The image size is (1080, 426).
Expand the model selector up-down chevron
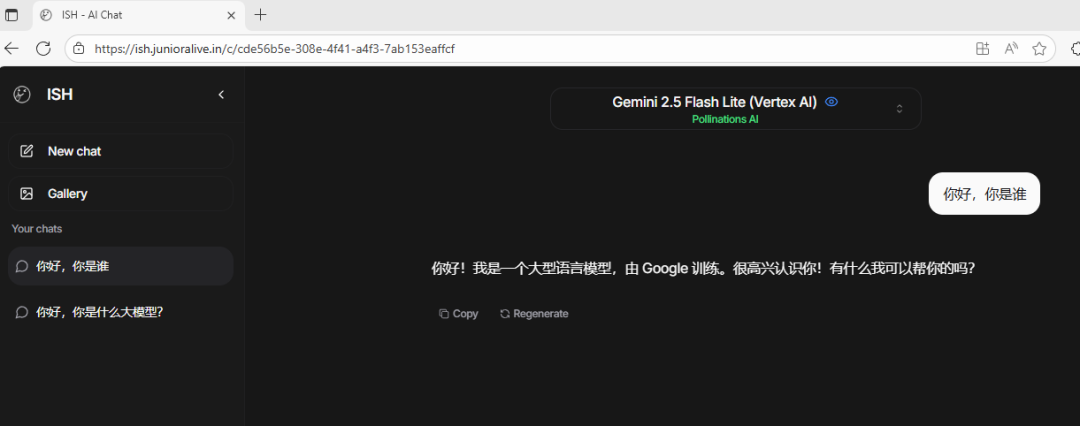(899, 109)
